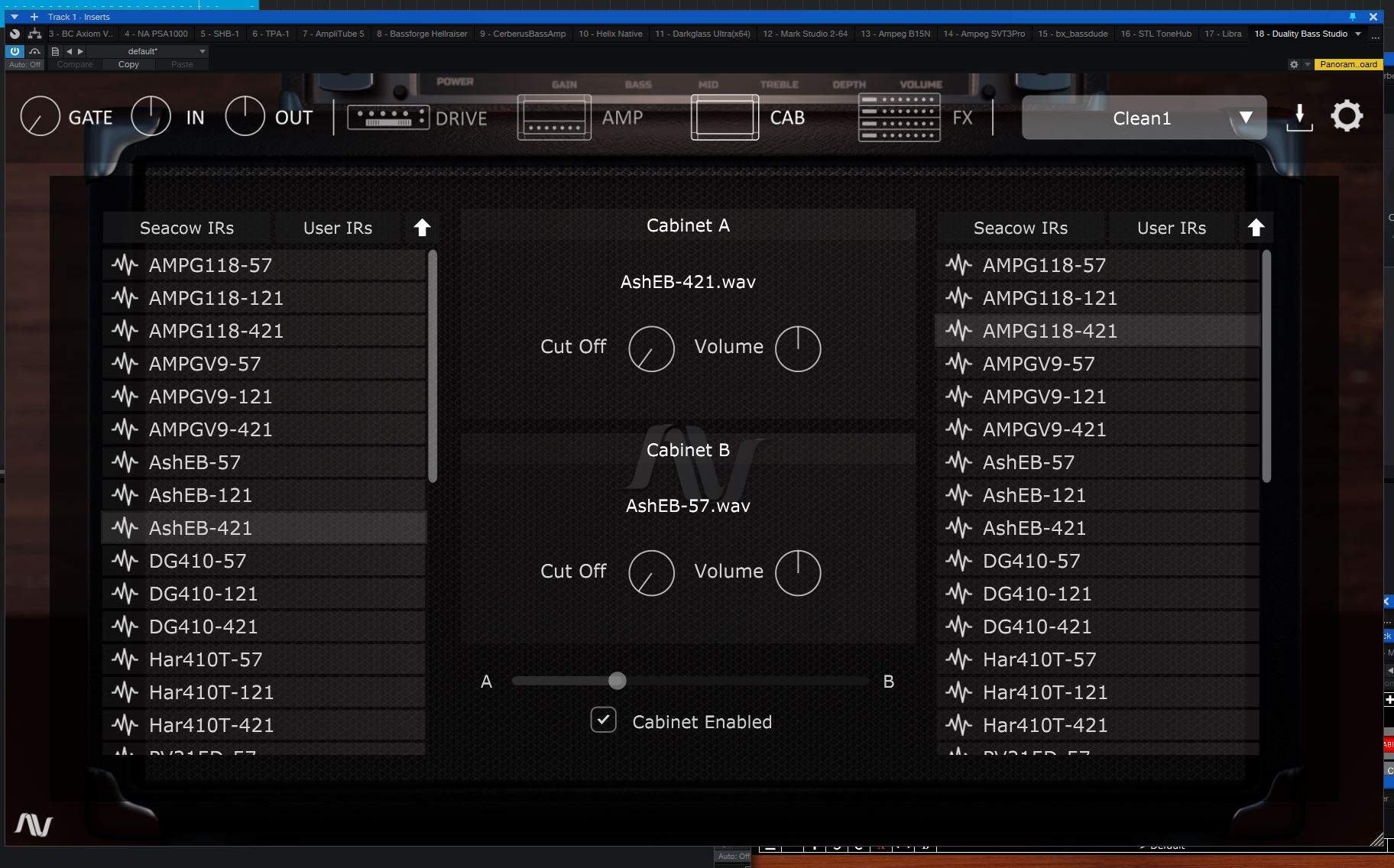Select AMPGV9-121 in the left IR list
Screen dimensions: 1394x868
point(264,396)
